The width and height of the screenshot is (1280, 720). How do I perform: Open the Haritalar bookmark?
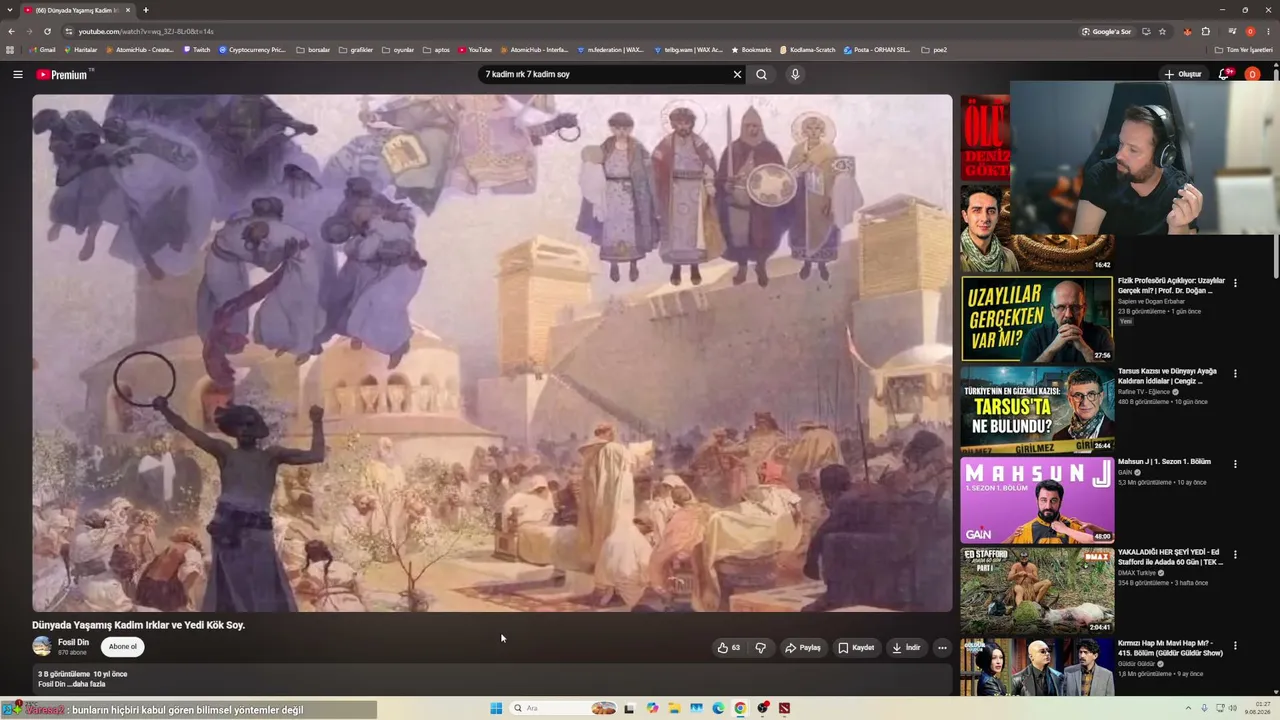click(81, 50)
